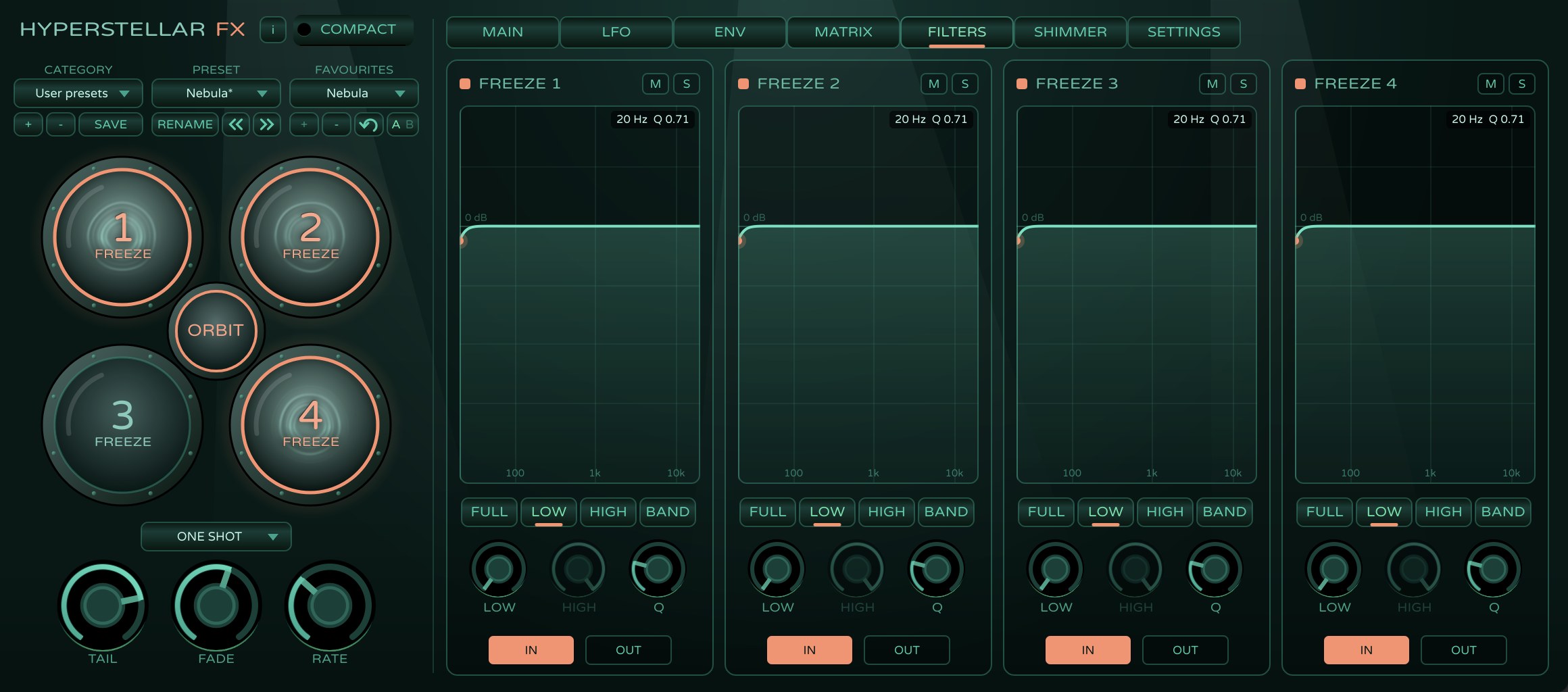The image size is (1568, 692).
Task: Expand the ONE SHOT mode dropdown
Action: [216, 537]
